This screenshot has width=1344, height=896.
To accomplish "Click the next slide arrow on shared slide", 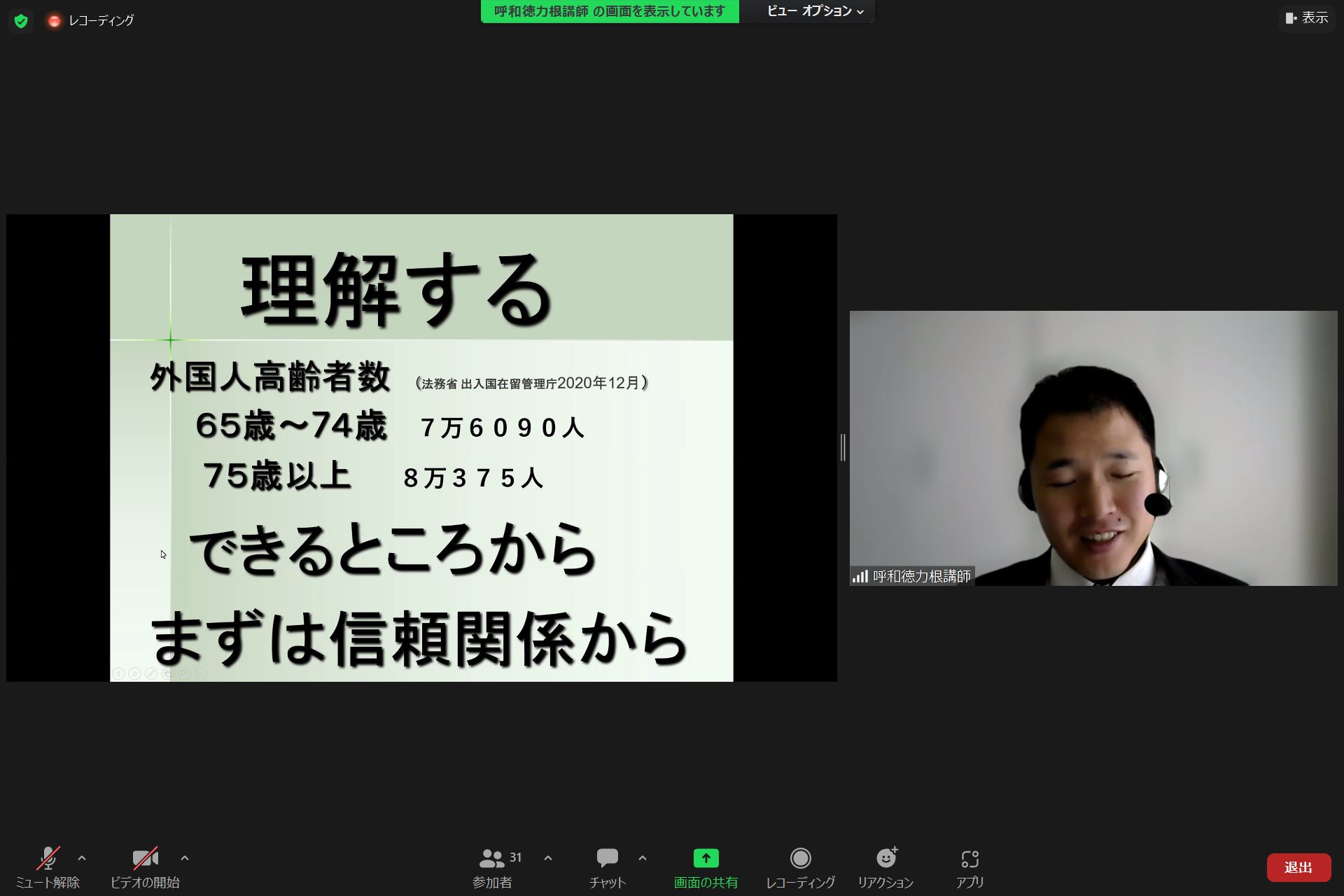I will point(134,673).
